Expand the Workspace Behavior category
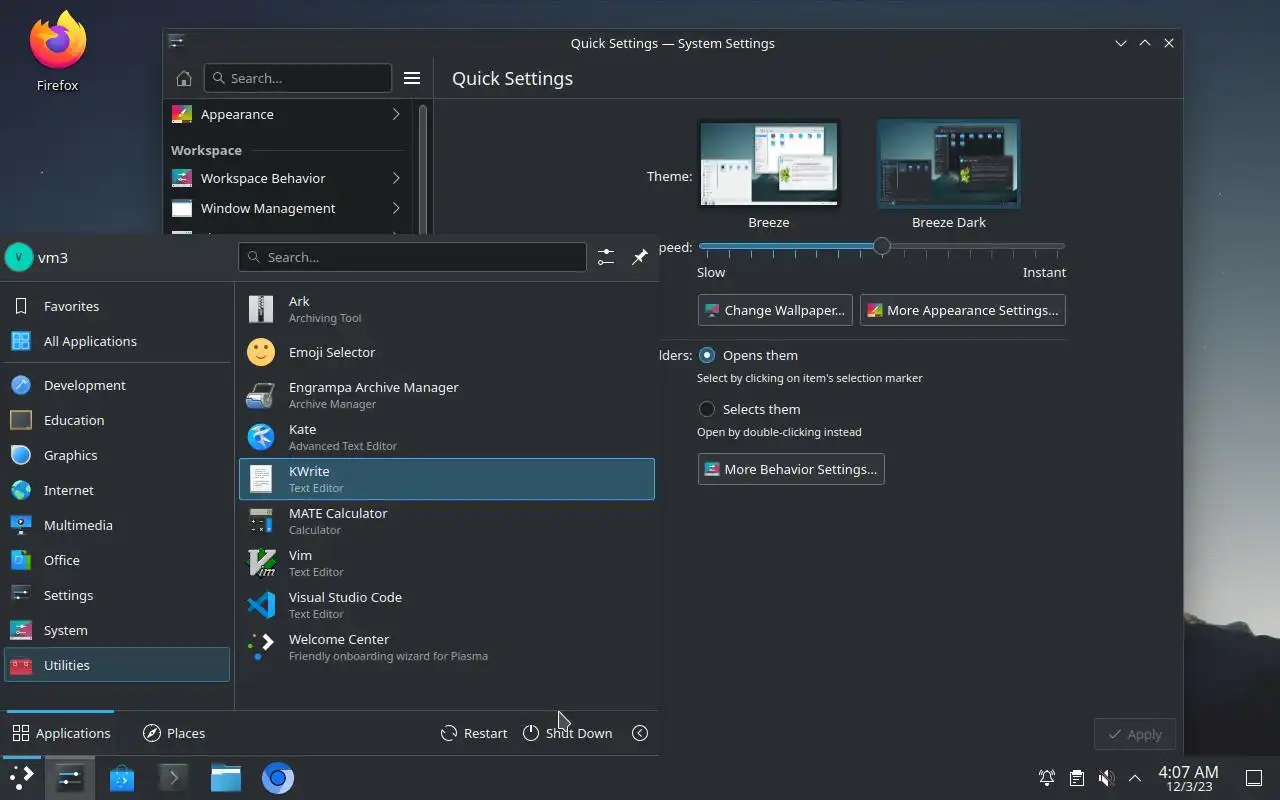The width and height of the screenshot is (1280, 800). (290, 178)
